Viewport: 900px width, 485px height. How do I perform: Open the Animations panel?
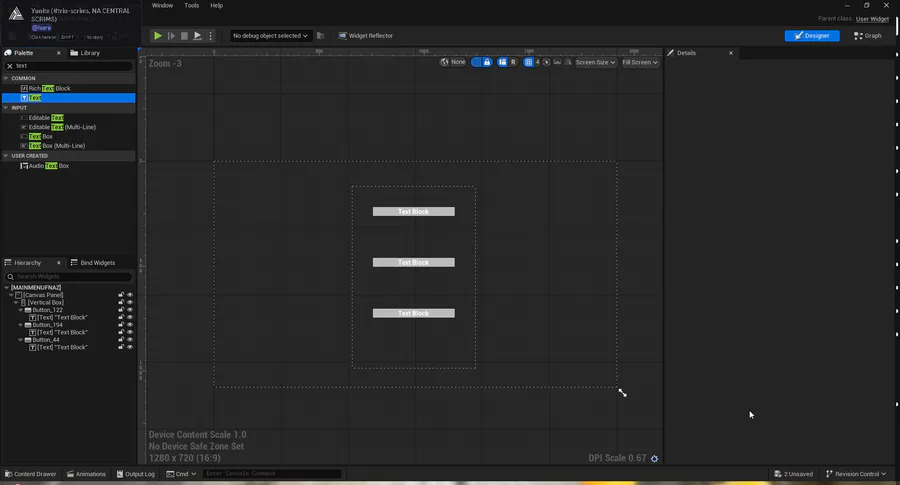pos(86,474)
